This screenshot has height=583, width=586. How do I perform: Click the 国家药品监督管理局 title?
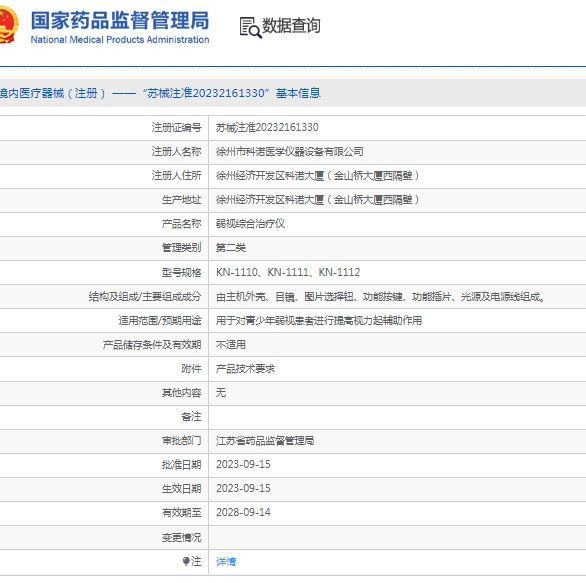tap(120, 21)
